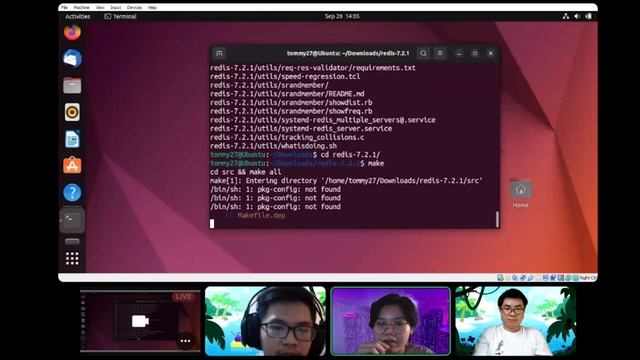
Task: Click the terminal search magnifier button
Action: click(x=423, y=53)
